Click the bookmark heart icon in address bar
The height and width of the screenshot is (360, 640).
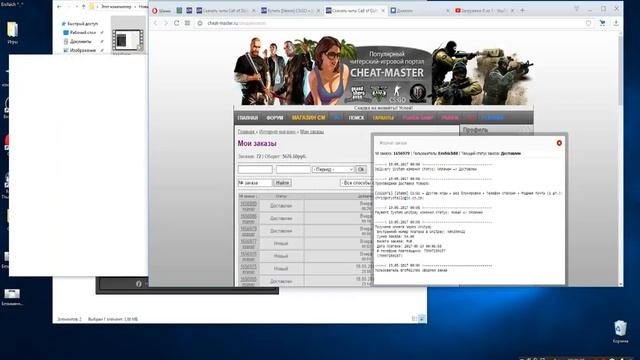[588, 23]
